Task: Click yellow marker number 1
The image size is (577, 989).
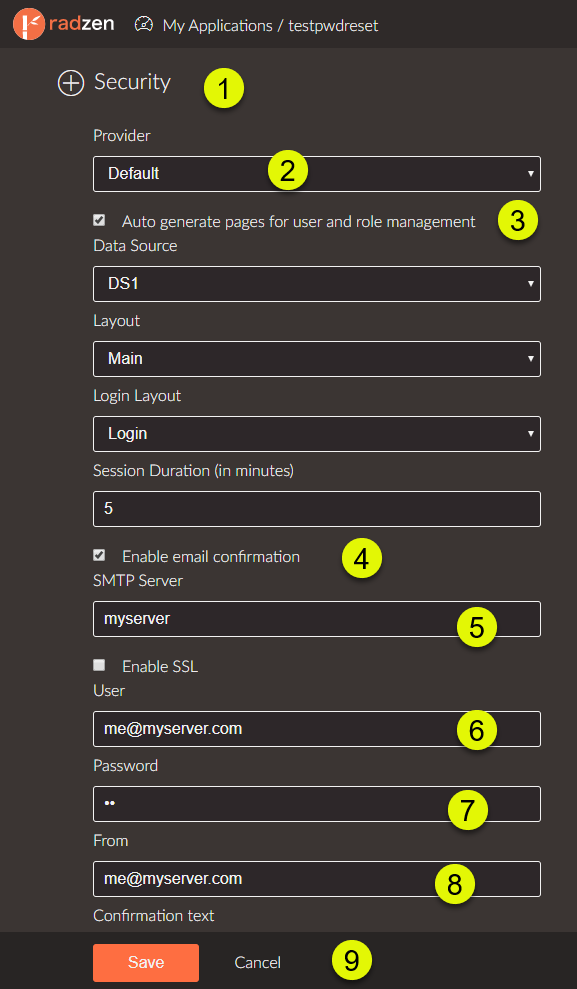Action: (x=224, y=88)
